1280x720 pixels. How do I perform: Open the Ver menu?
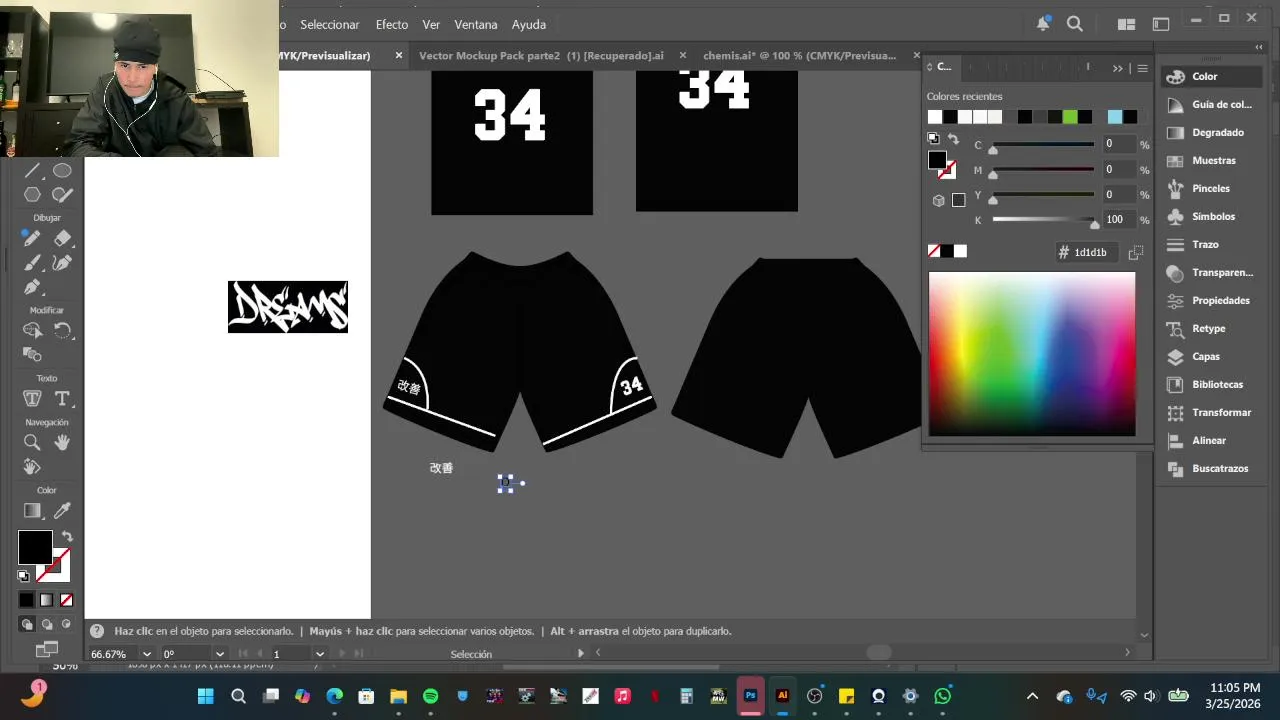[431, 24]
